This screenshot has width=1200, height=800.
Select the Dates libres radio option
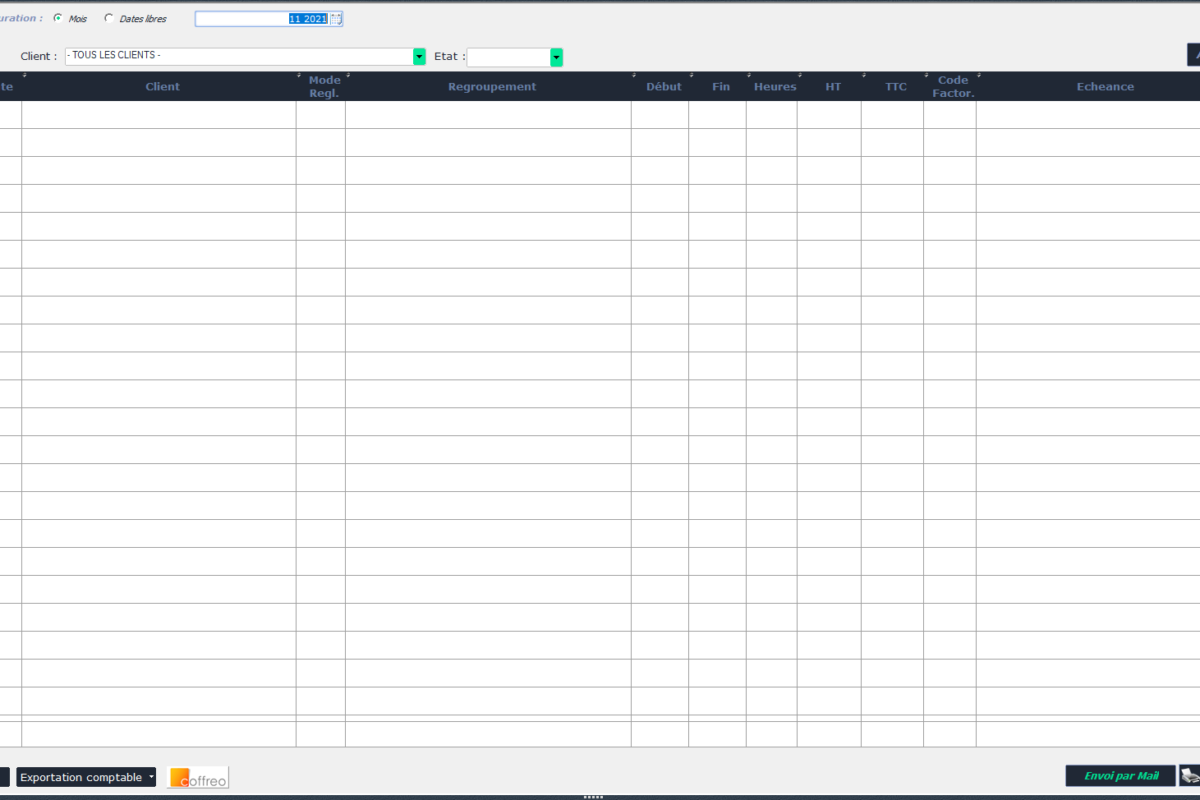pyautogui.click(x=109, y=18)
